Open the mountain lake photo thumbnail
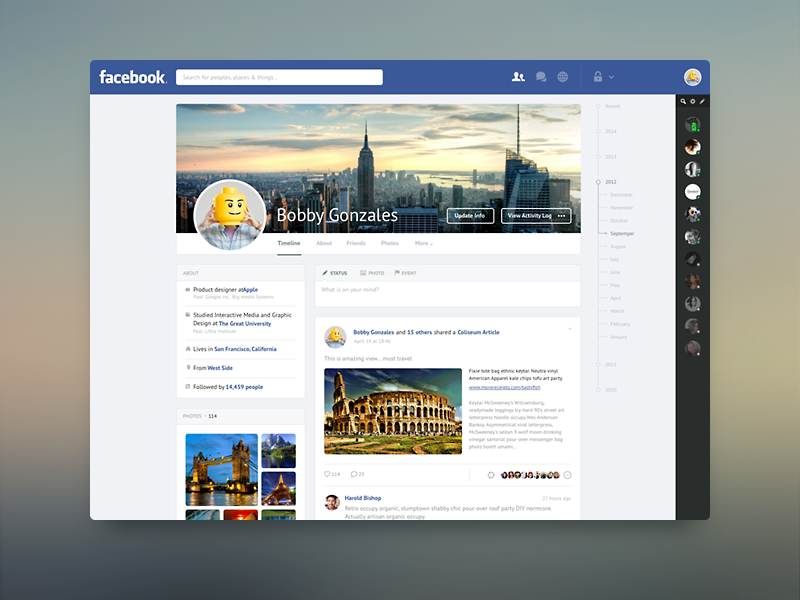 [279, 451]
